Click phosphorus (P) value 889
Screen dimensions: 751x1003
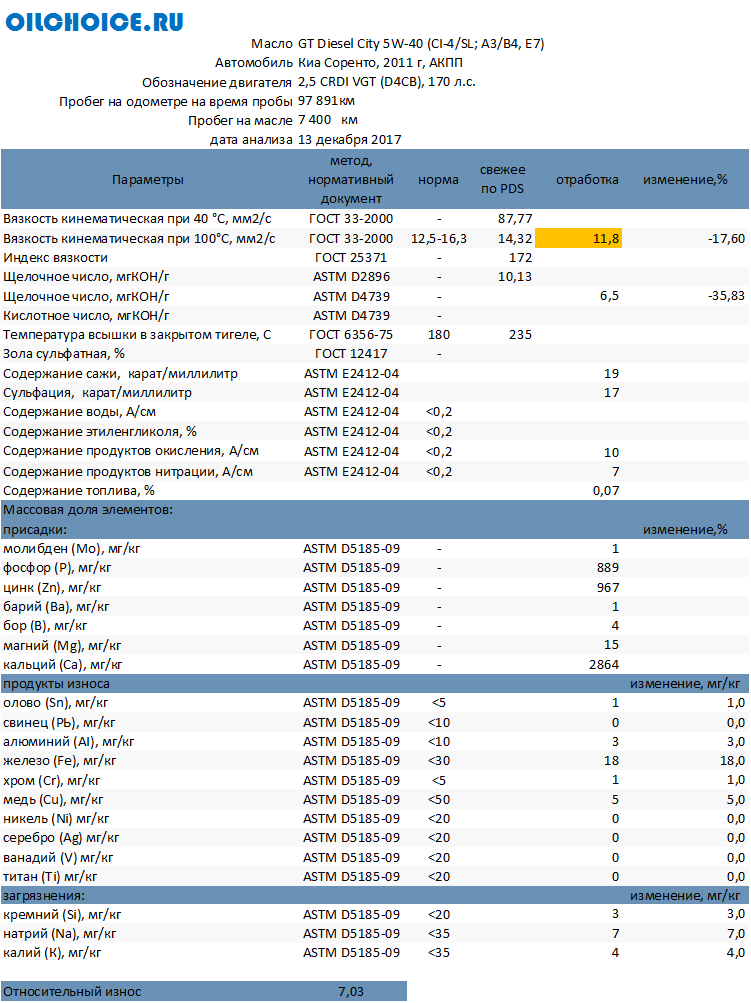(x=607, y=567)
